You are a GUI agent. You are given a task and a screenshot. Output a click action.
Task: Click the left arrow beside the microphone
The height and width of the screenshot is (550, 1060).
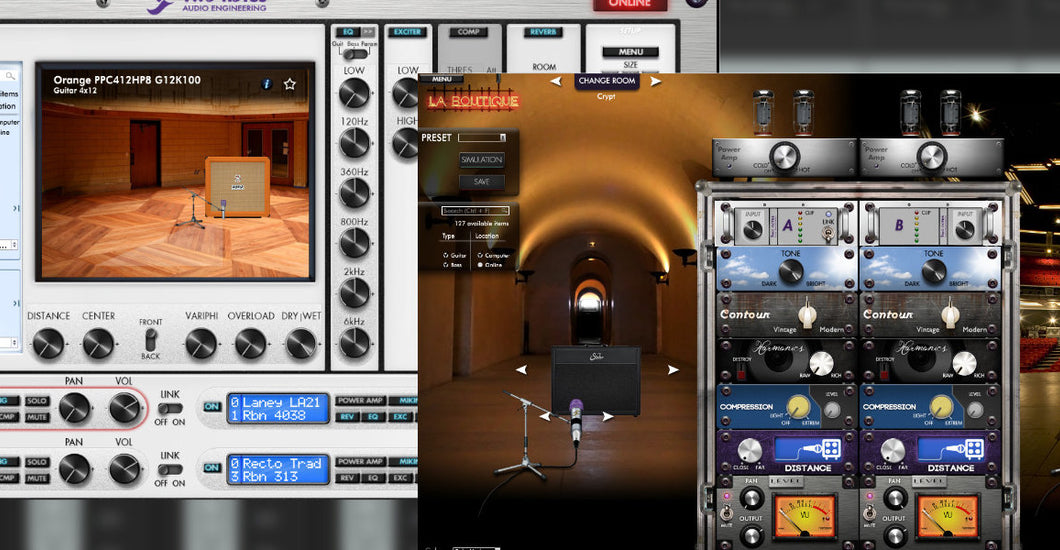[x=545, y=417]
